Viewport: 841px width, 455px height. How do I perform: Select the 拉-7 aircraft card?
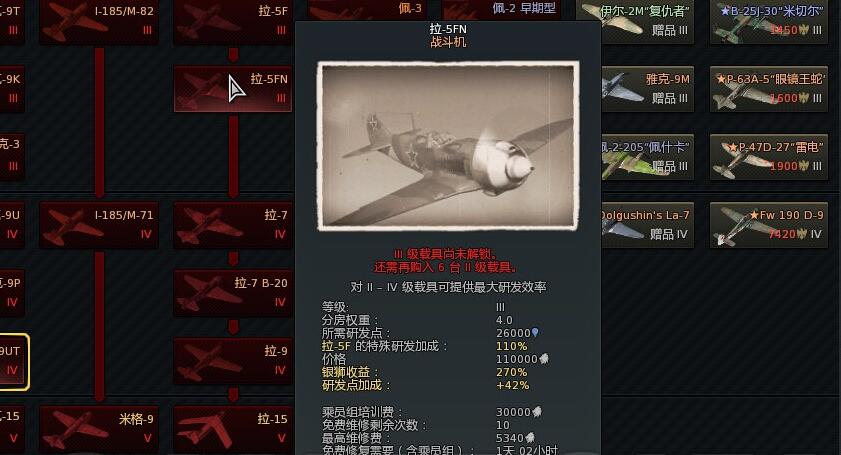click(x=233, y=225)
